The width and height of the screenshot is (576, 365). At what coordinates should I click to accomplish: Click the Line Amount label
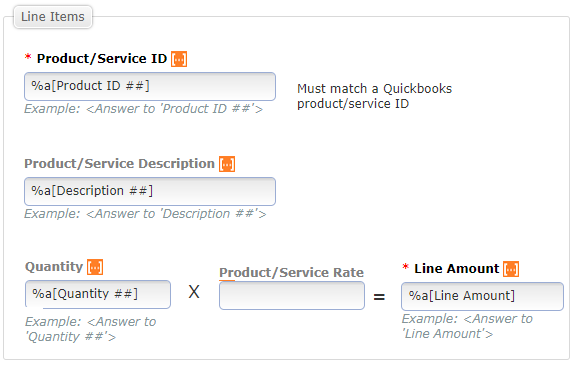[x=457, y=269]
